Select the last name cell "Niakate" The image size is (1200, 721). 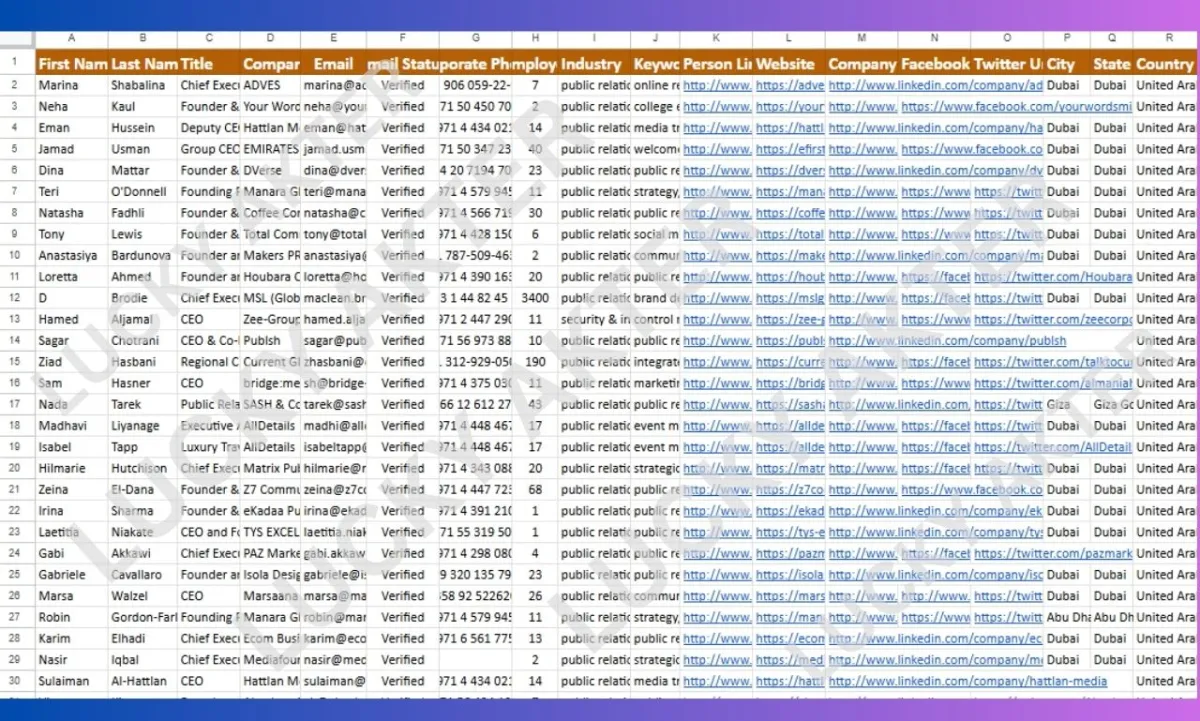click(143, 532)
